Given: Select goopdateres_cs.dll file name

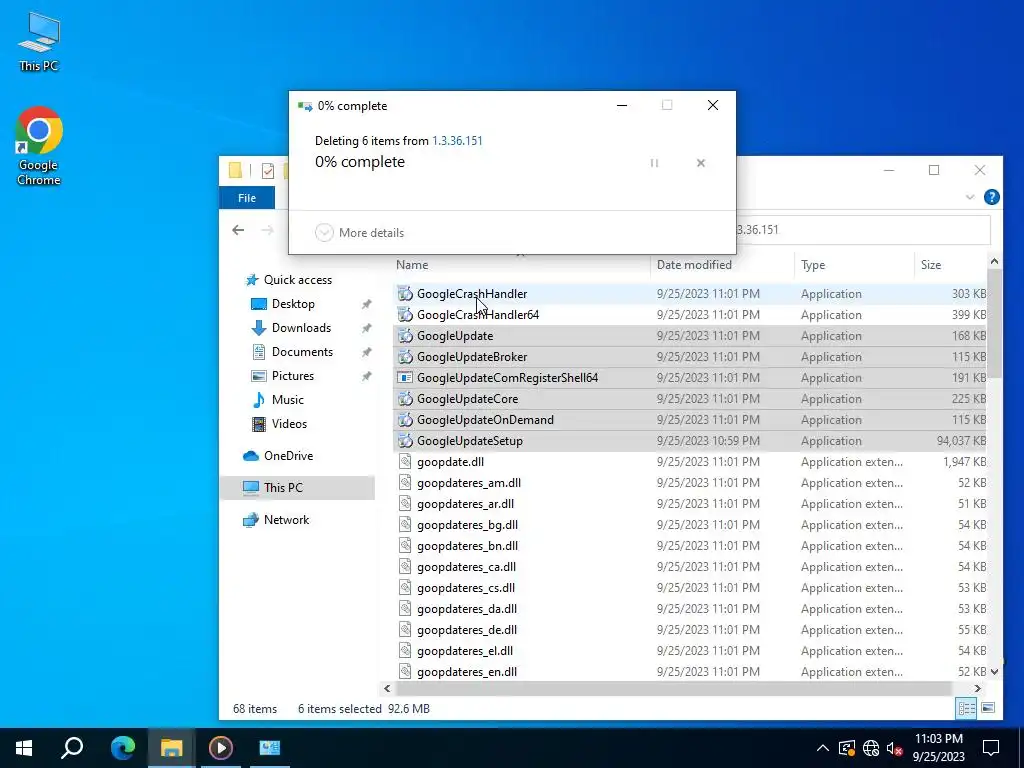Looking at the screenshot, I should (x=466, y=588).
